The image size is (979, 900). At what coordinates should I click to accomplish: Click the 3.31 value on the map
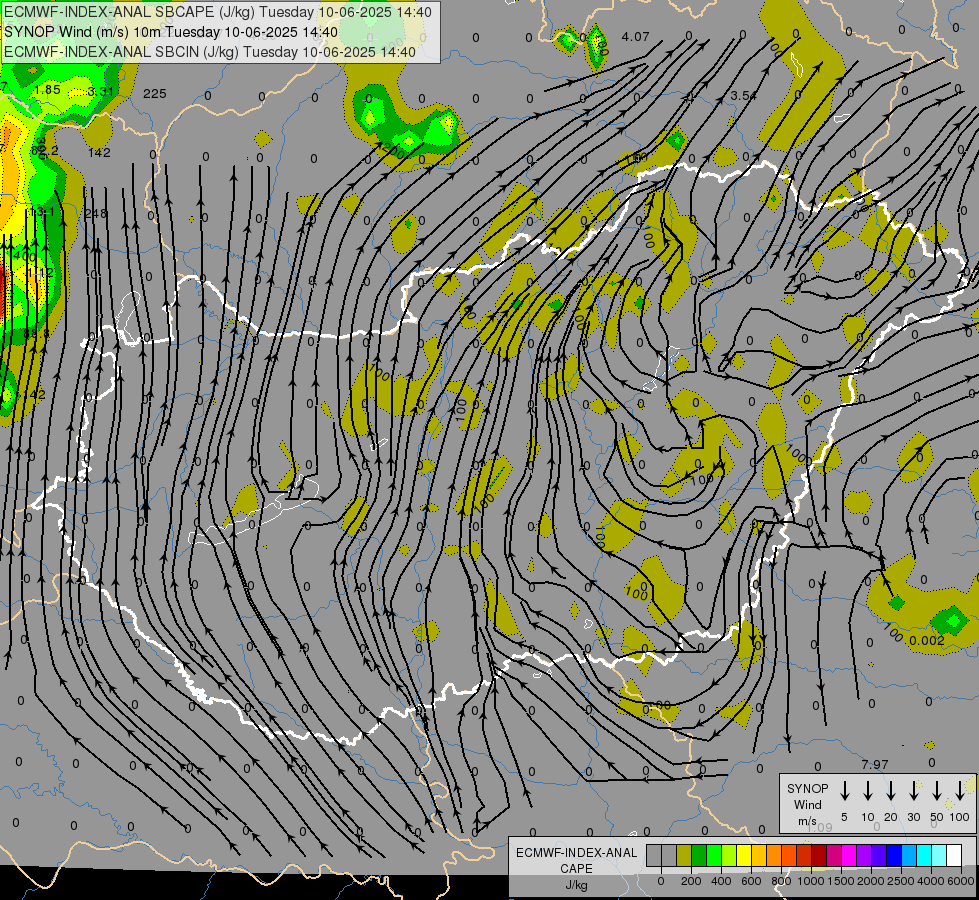coord(101,92)
